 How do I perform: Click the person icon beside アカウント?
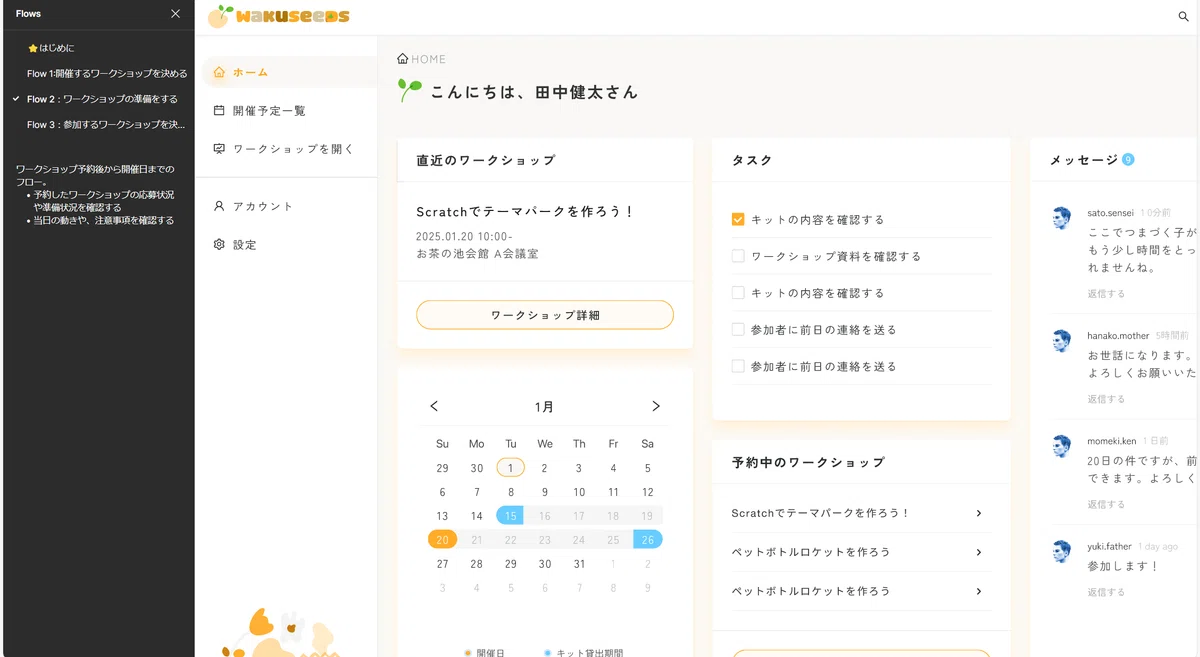click(219, 206)
